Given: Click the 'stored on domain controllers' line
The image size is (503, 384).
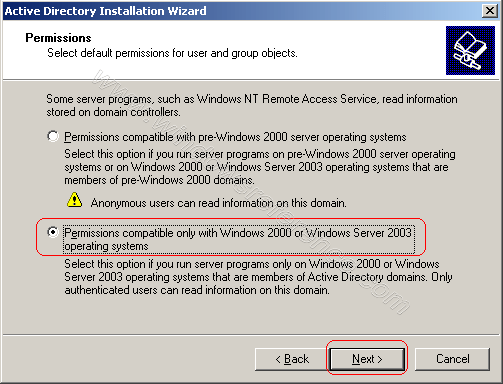Looking at the screenshot, I should 113,112.
